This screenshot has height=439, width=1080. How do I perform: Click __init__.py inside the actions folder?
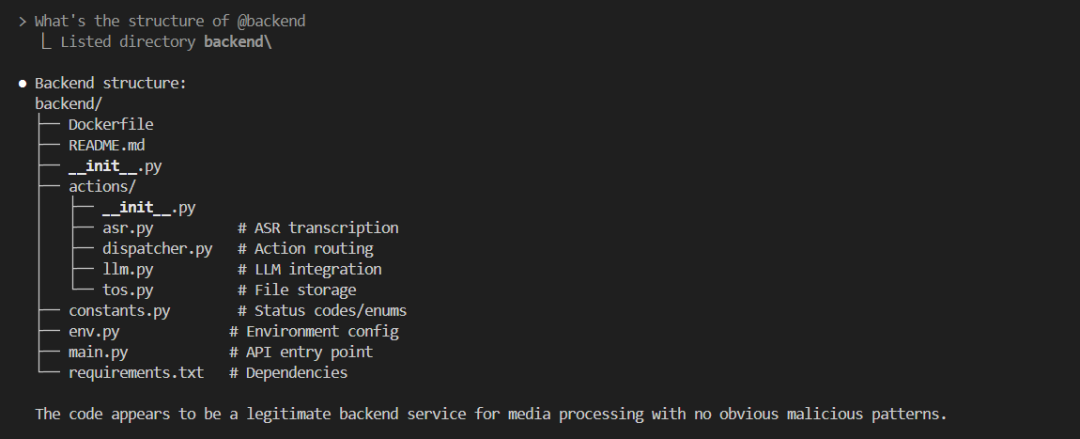(148, 207)
